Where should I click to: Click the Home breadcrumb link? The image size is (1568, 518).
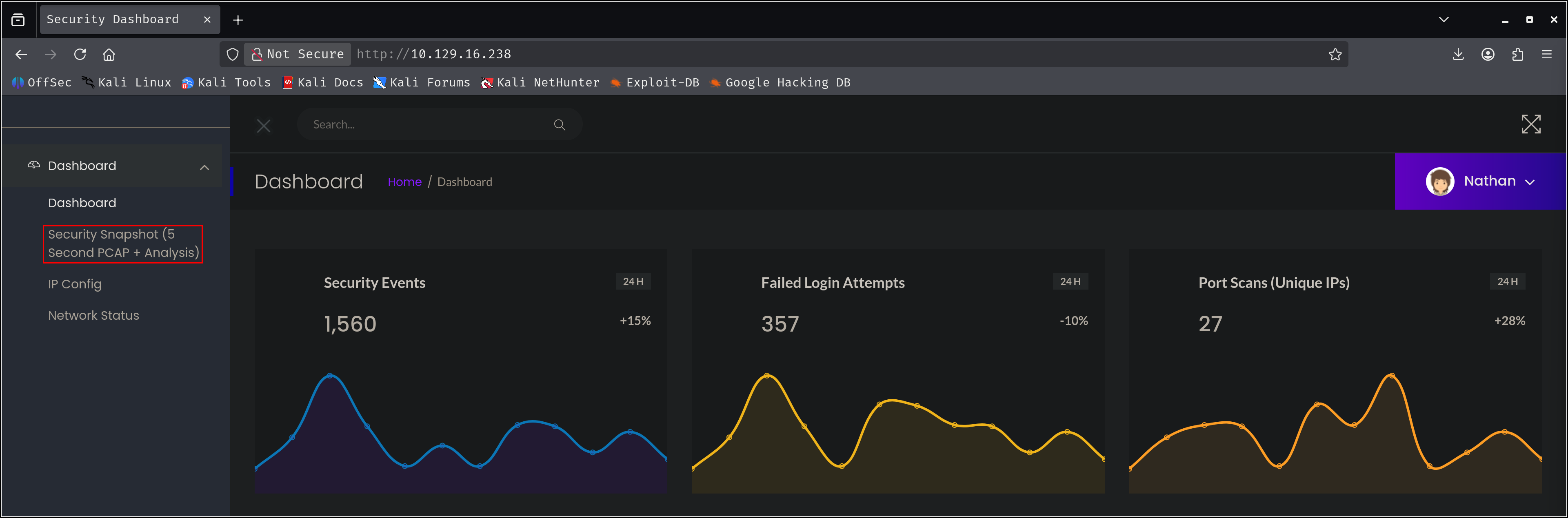404,182
